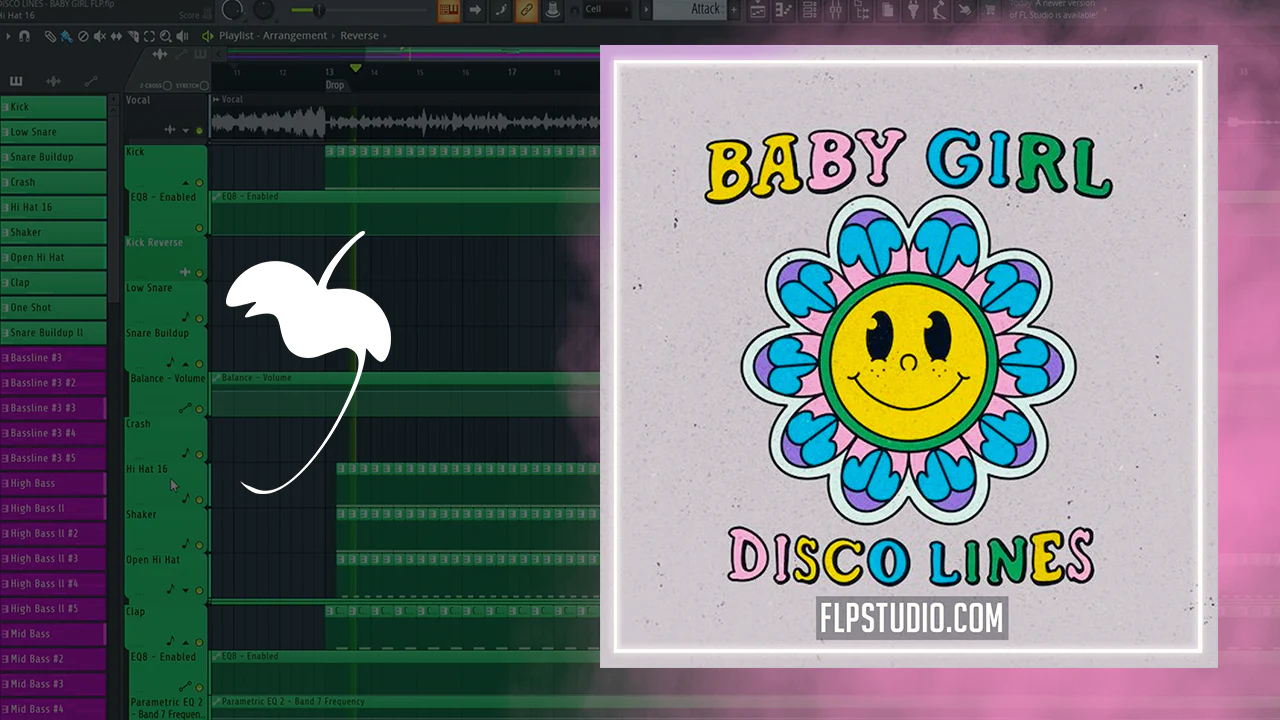The image size is (1280, 720).
Task: Click the magnet snap icon in playlist toolbar
Action: pos(24,36)
